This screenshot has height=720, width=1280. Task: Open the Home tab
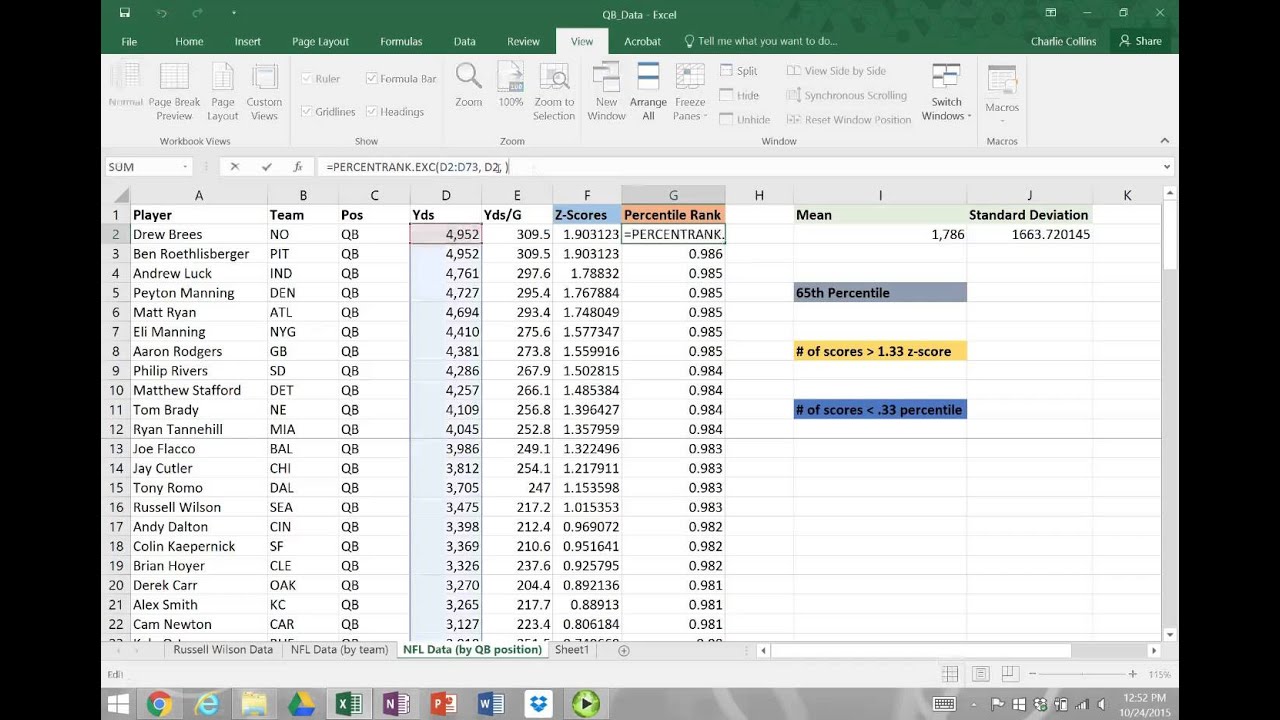pyautogui.click(x=189, y=41)
